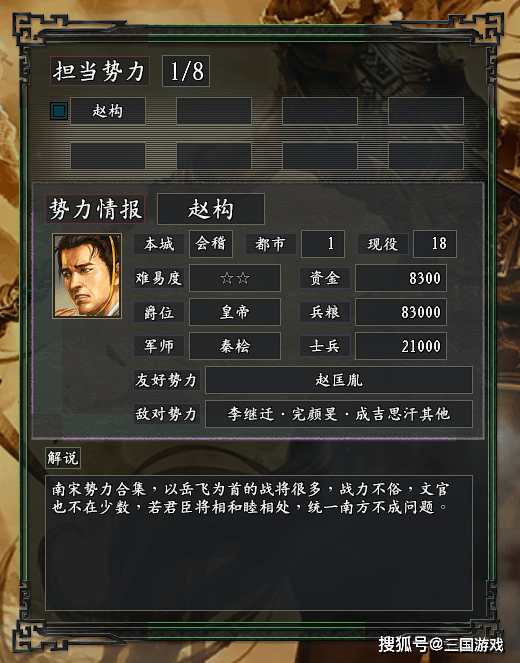Click the 会稽 home city value
The image size is (520, 663).
tap(211, 244)
